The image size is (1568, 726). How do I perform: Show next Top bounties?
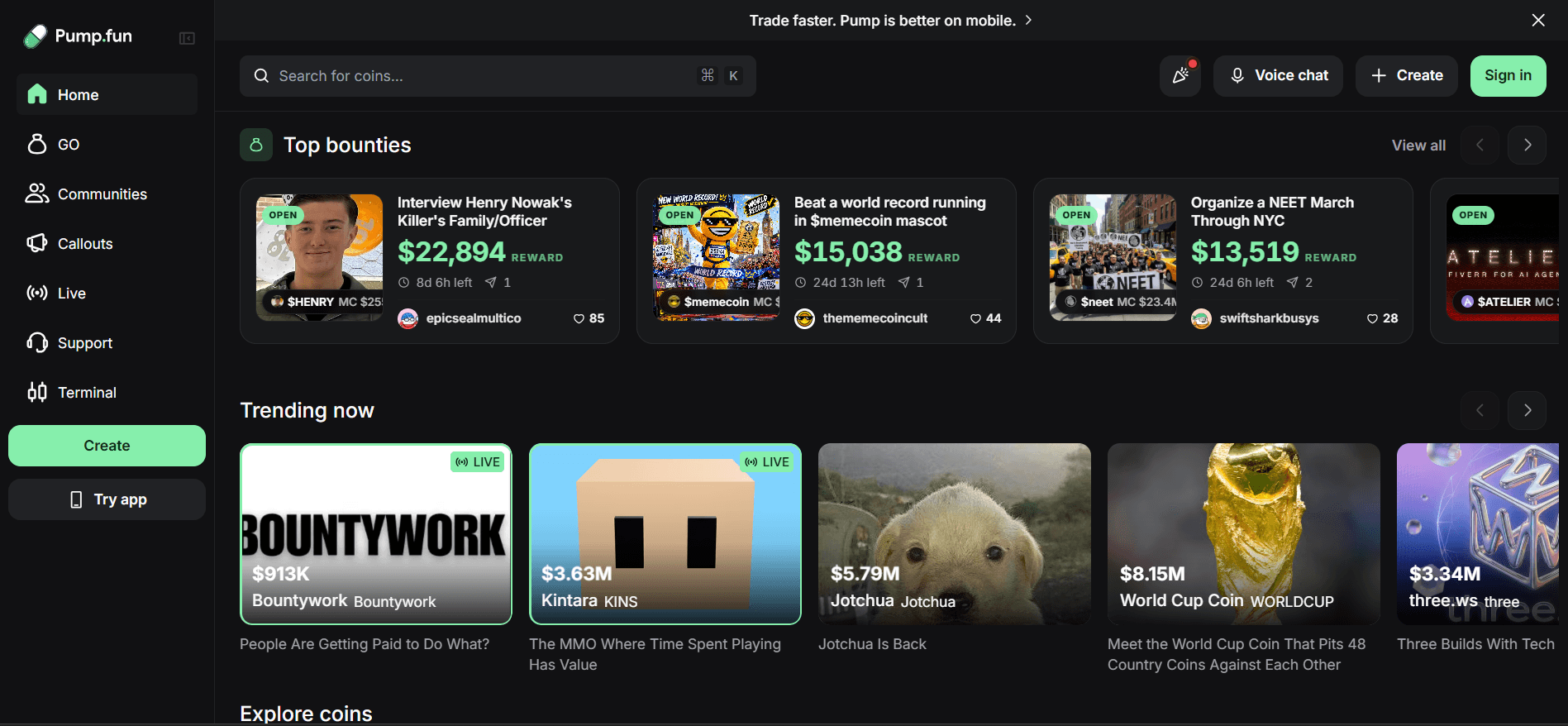pyautogui.click(x=1527, y=145)
